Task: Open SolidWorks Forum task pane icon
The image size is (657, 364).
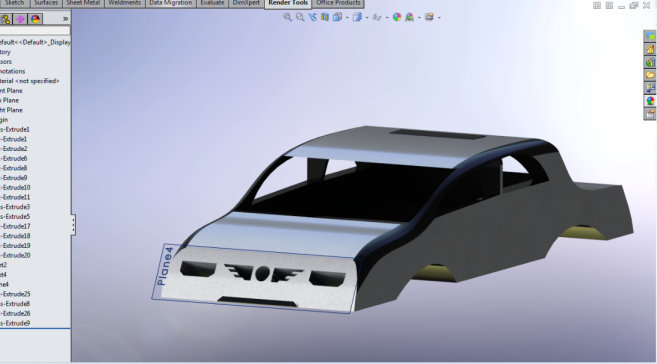Action: (x=650, y=36)
